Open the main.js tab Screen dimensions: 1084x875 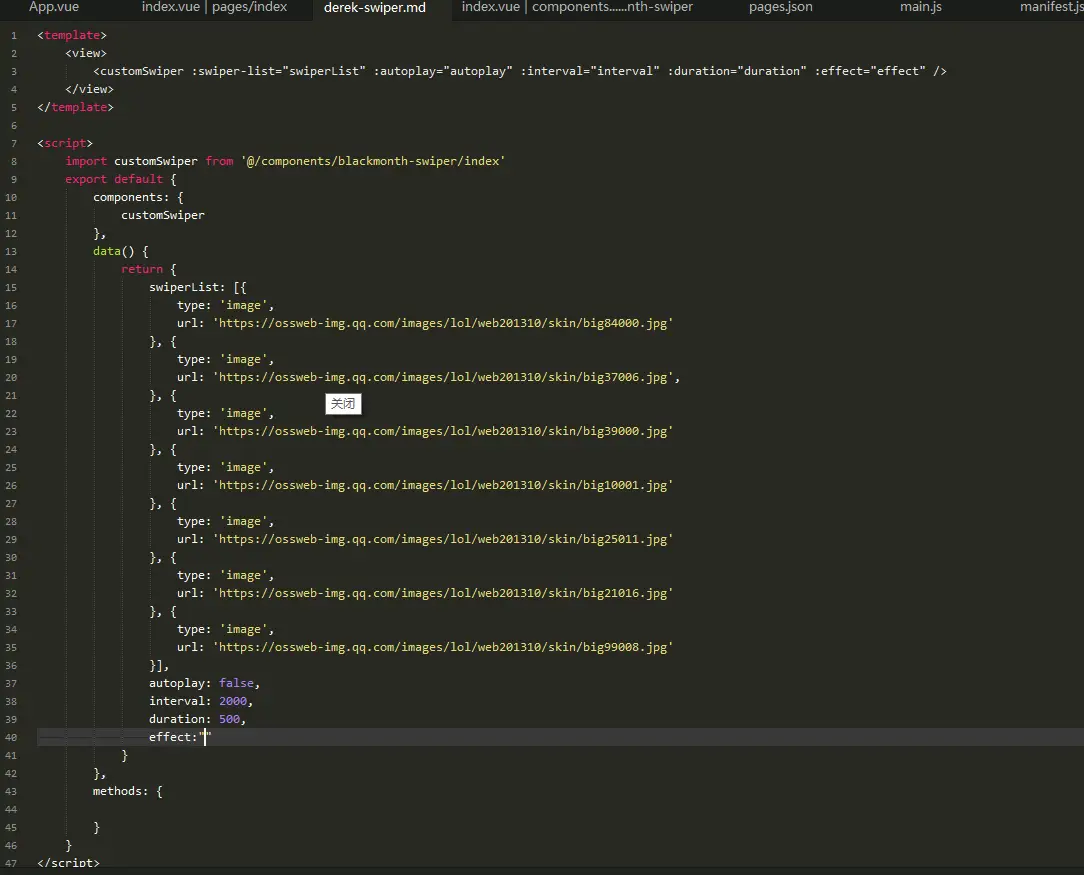click(x=920, y=7)
